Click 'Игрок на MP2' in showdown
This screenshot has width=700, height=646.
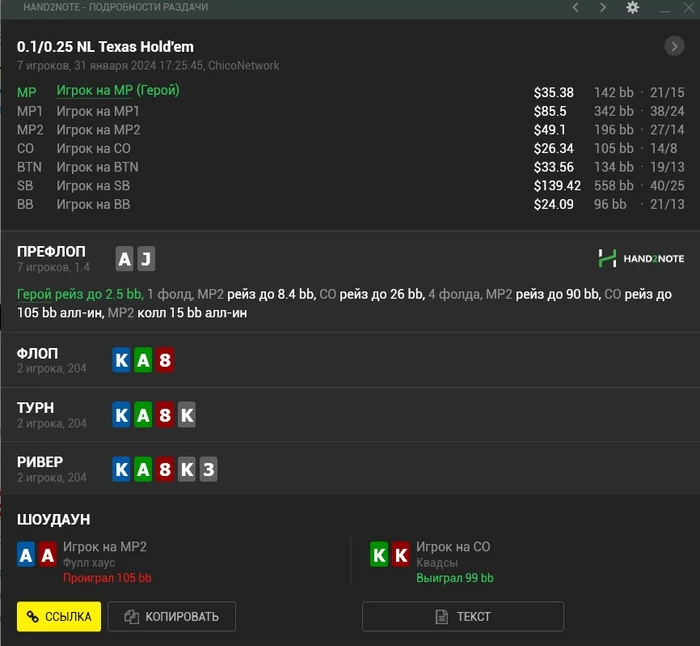pyautogui.click(x=104, y=547)
